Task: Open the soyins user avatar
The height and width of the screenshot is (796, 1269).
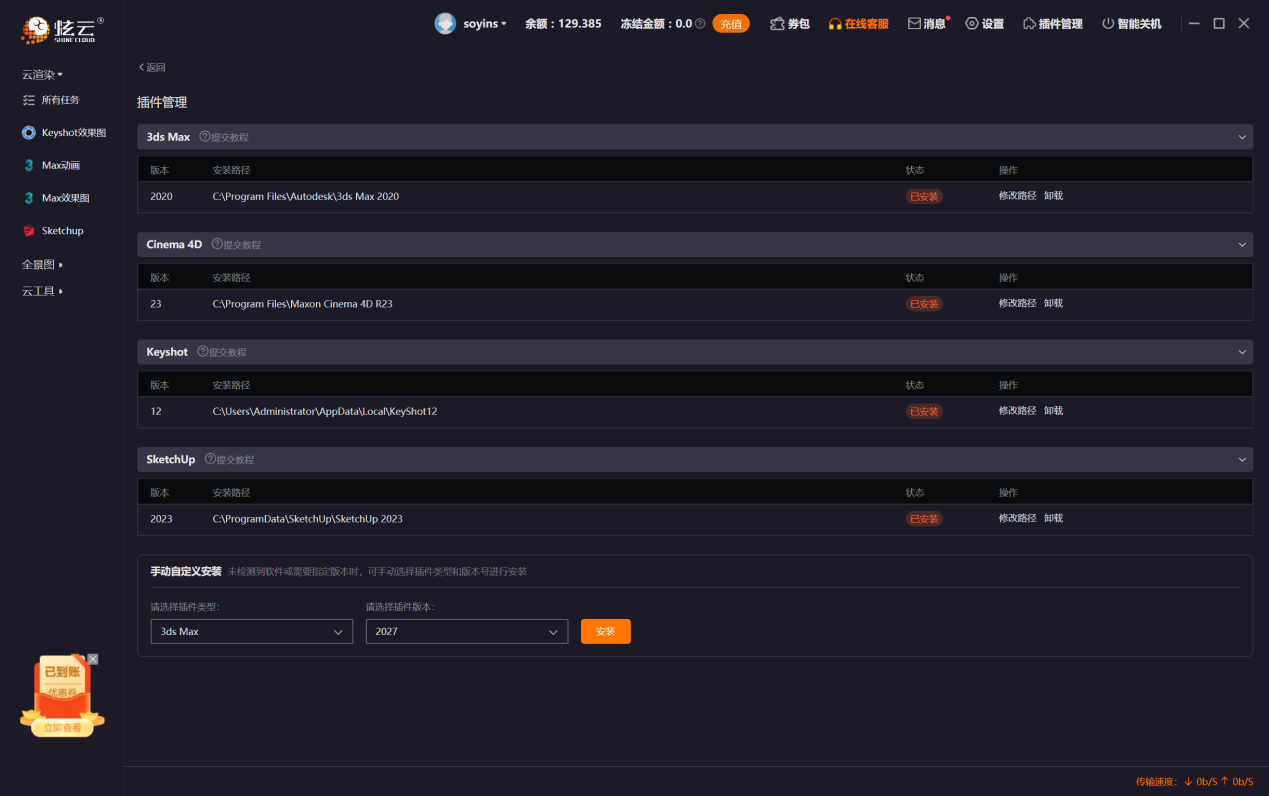Action: coord(445,23)
